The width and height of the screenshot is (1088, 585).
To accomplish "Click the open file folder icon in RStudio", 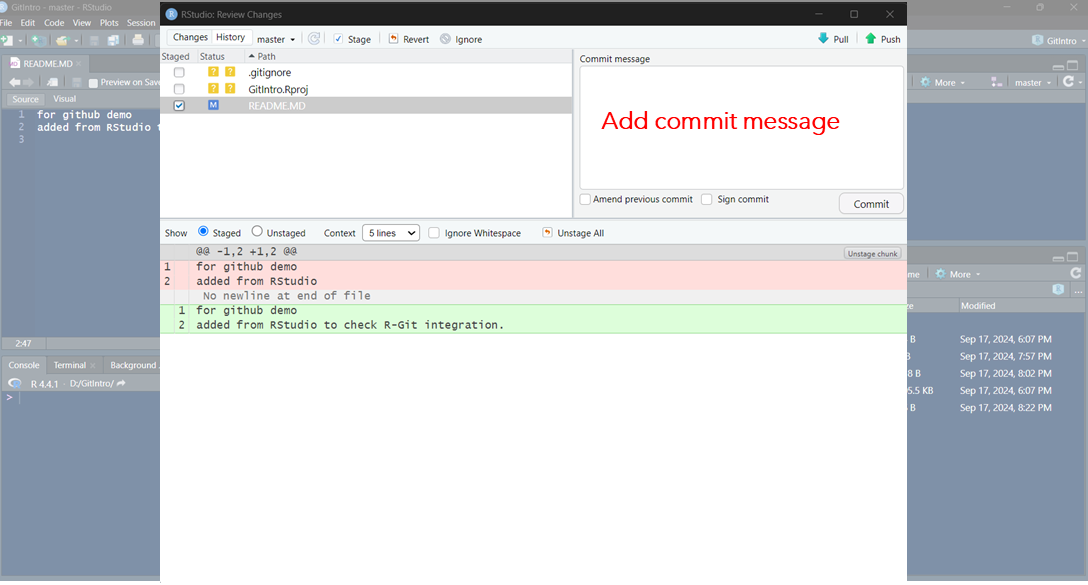I will 62,40.
